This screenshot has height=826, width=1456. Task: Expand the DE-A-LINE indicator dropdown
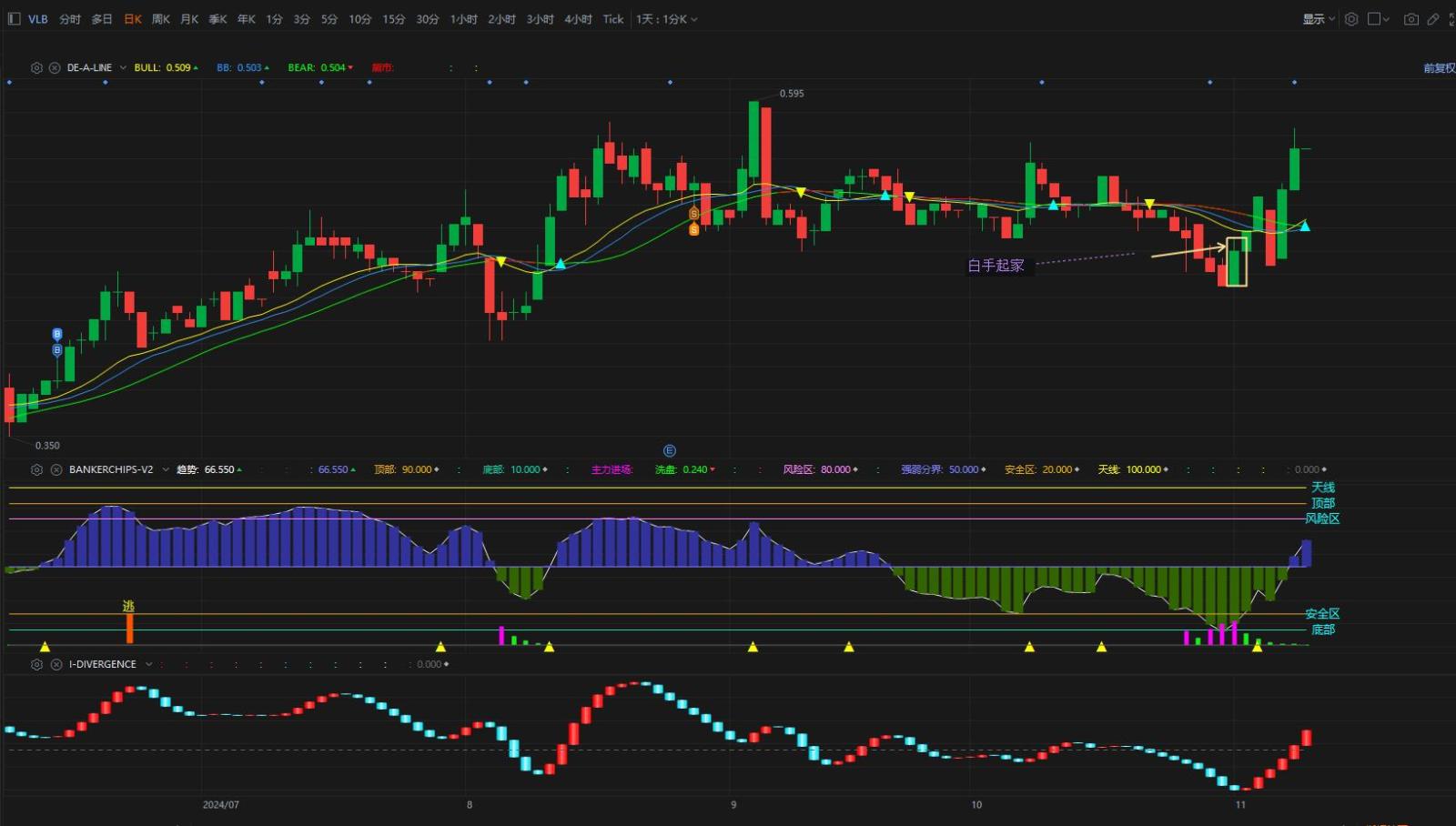123,67
